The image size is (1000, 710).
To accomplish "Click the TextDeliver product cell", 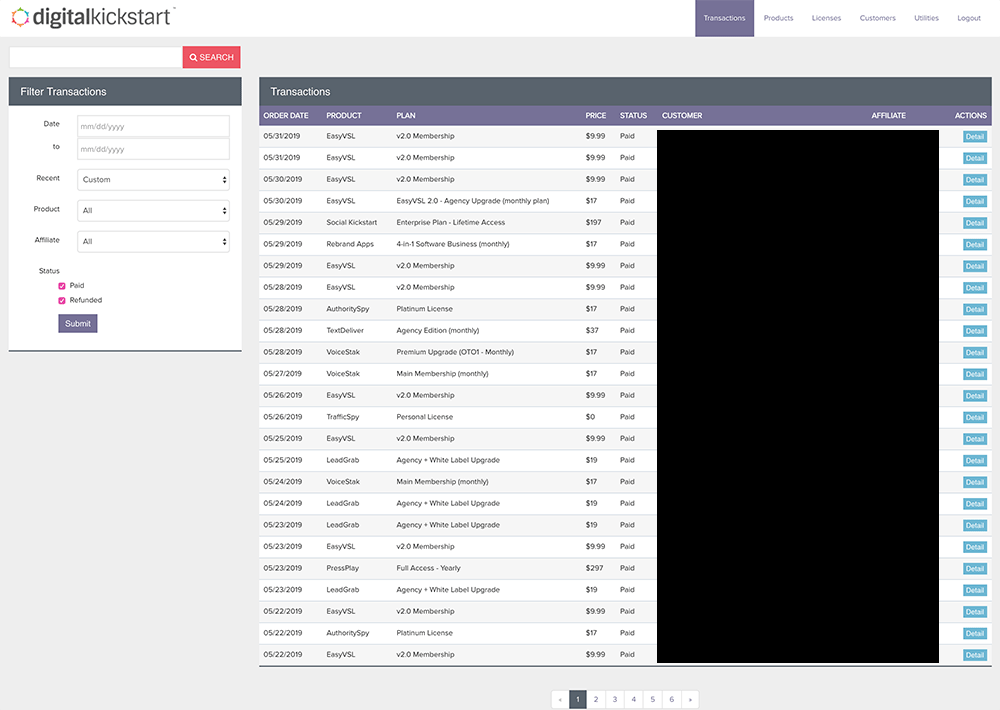I will (345, 330).
